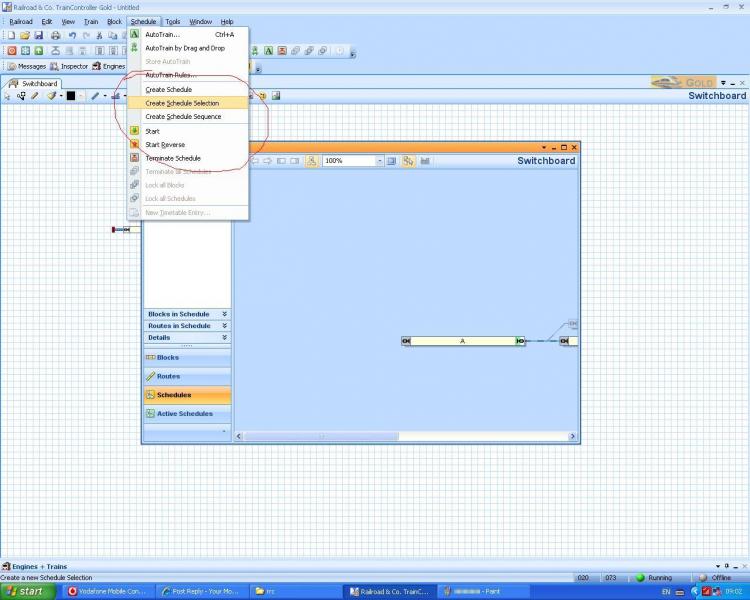Open the 100% zoom dropdown
Viewport: 750px width, 600px height.
tap(379, 161)
